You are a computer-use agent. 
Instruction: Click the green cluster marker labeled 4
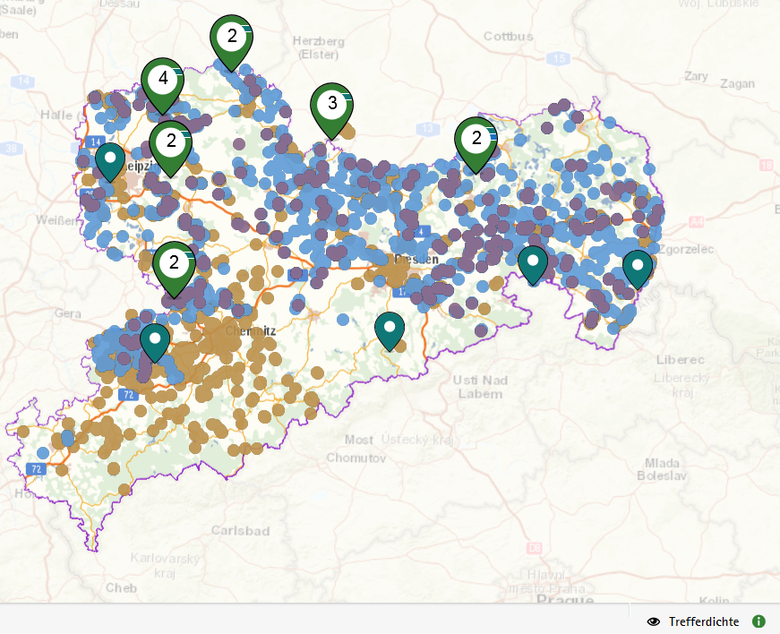click(x=162, y=81)
